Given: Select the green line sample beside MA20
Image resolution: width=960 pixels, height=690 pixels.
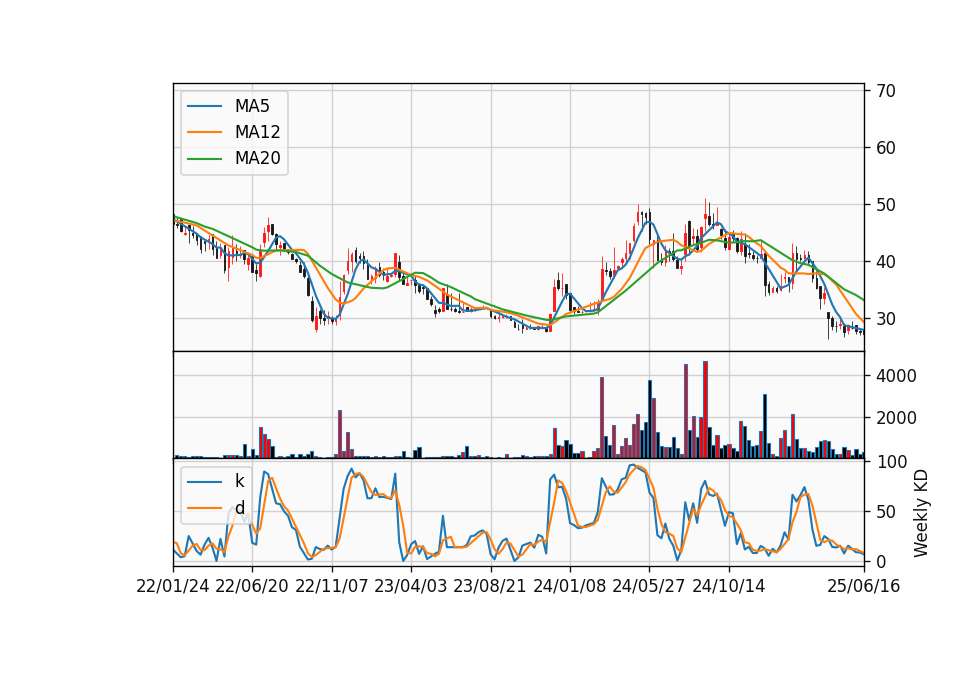Looking at the screenshot, I should 204,159.
